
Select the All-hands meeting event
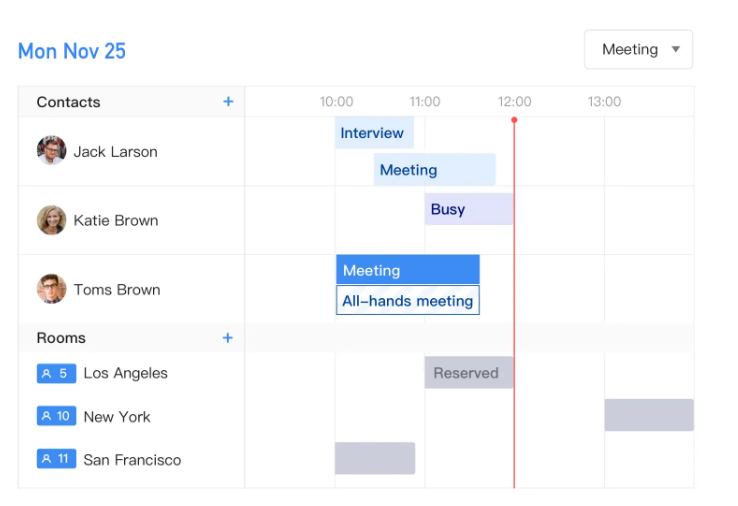(x=407, y=300)
